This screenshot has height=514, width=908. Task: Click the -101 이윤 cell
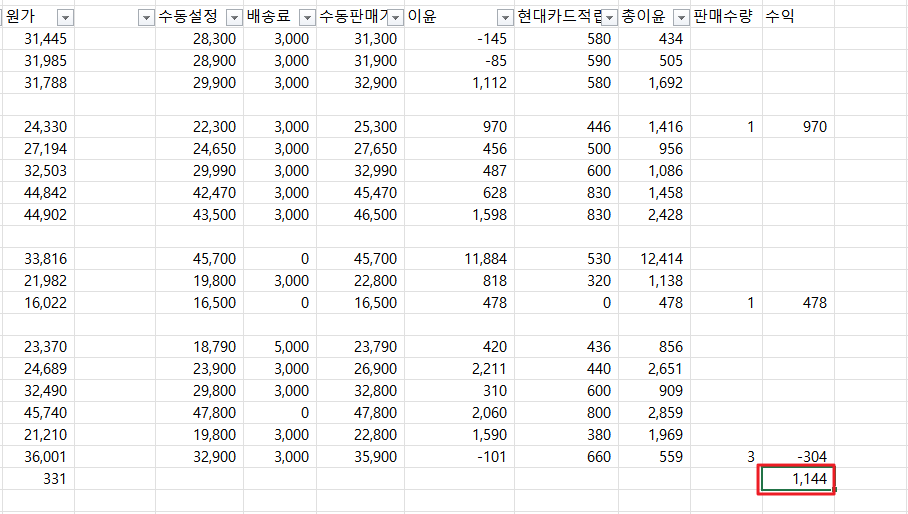pos(459,457)
